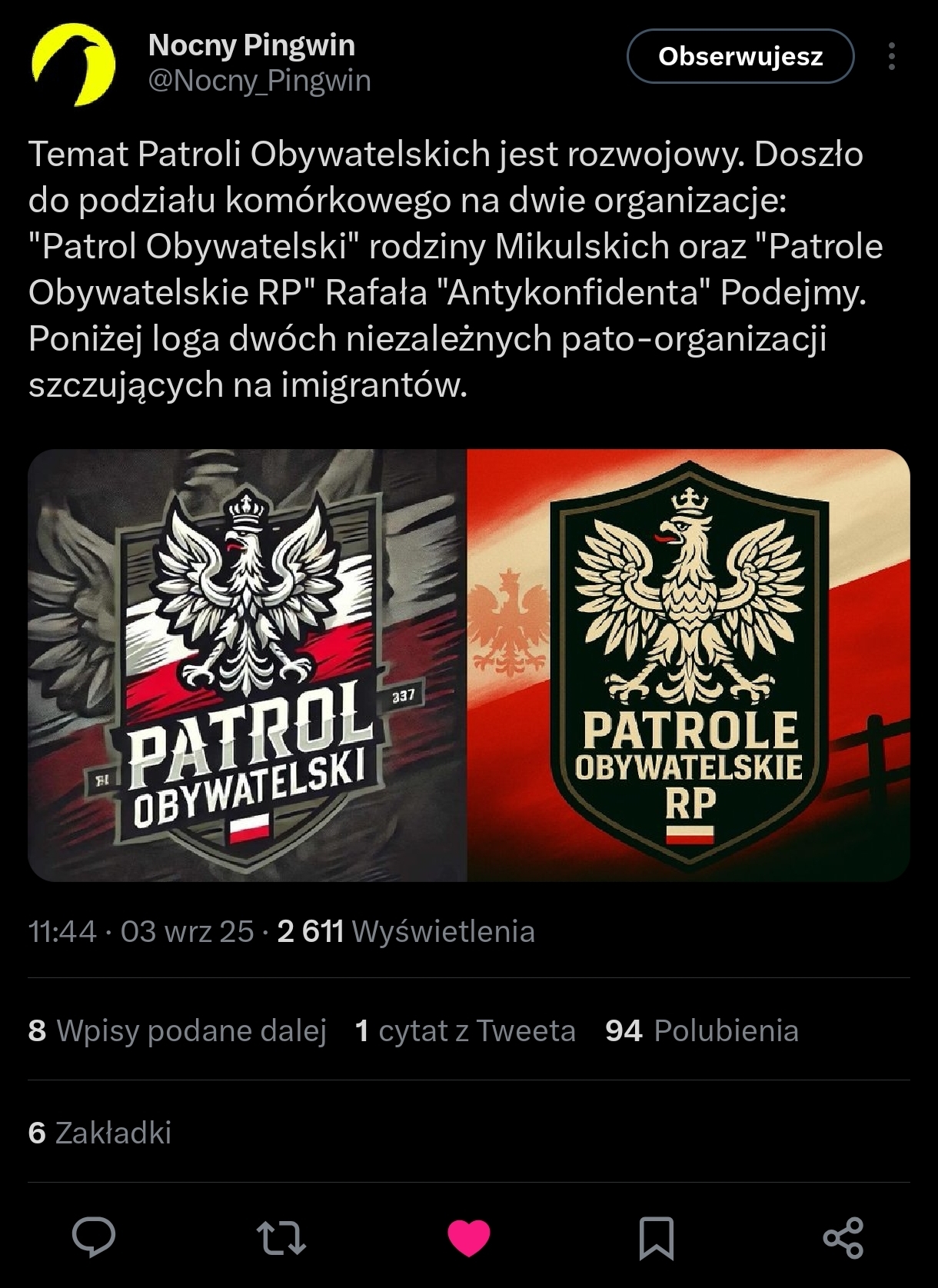Open the three-dot more options menu

coord(892,56)
